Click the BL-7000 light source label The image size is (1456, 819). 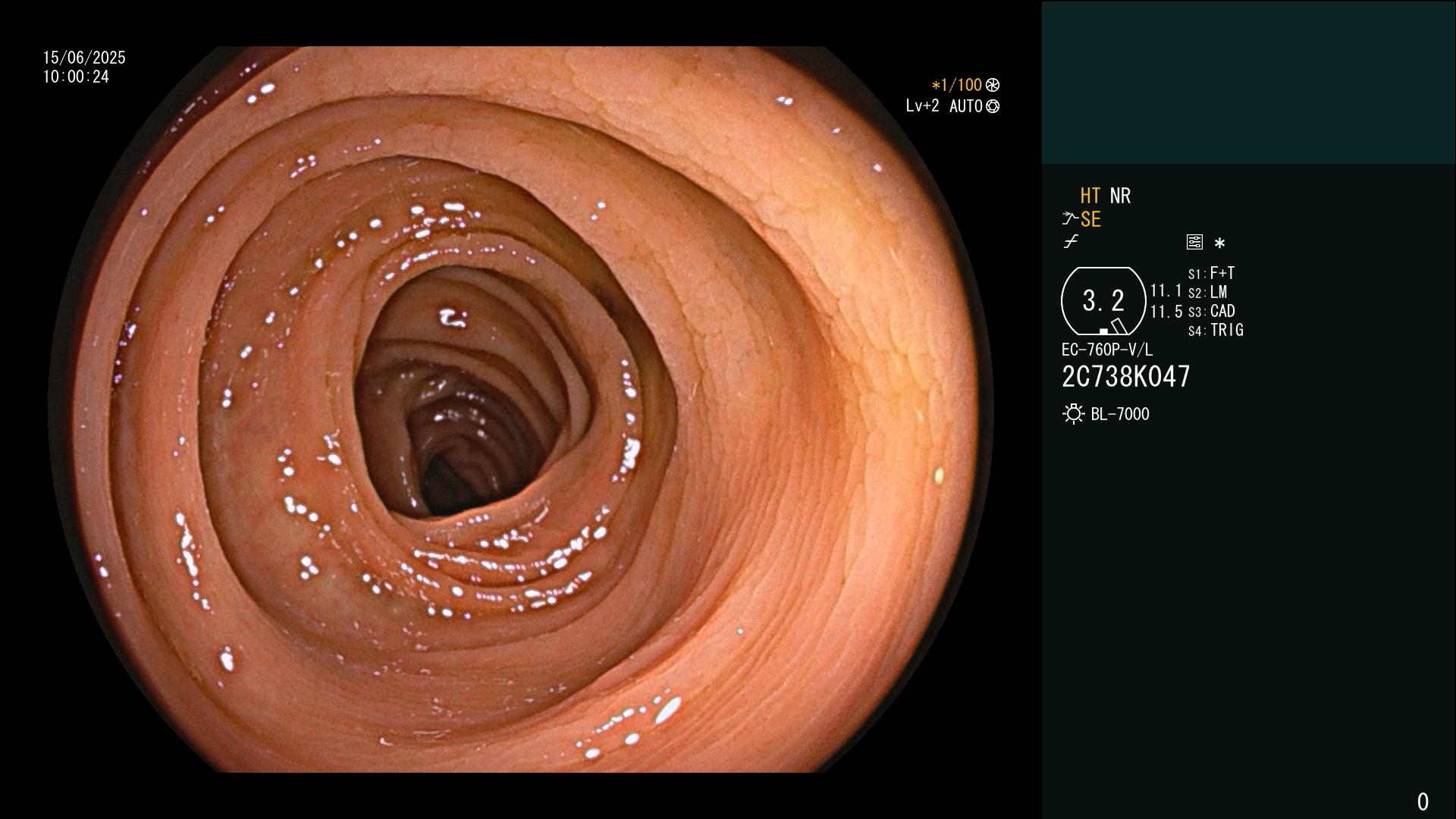(1120, 414)
